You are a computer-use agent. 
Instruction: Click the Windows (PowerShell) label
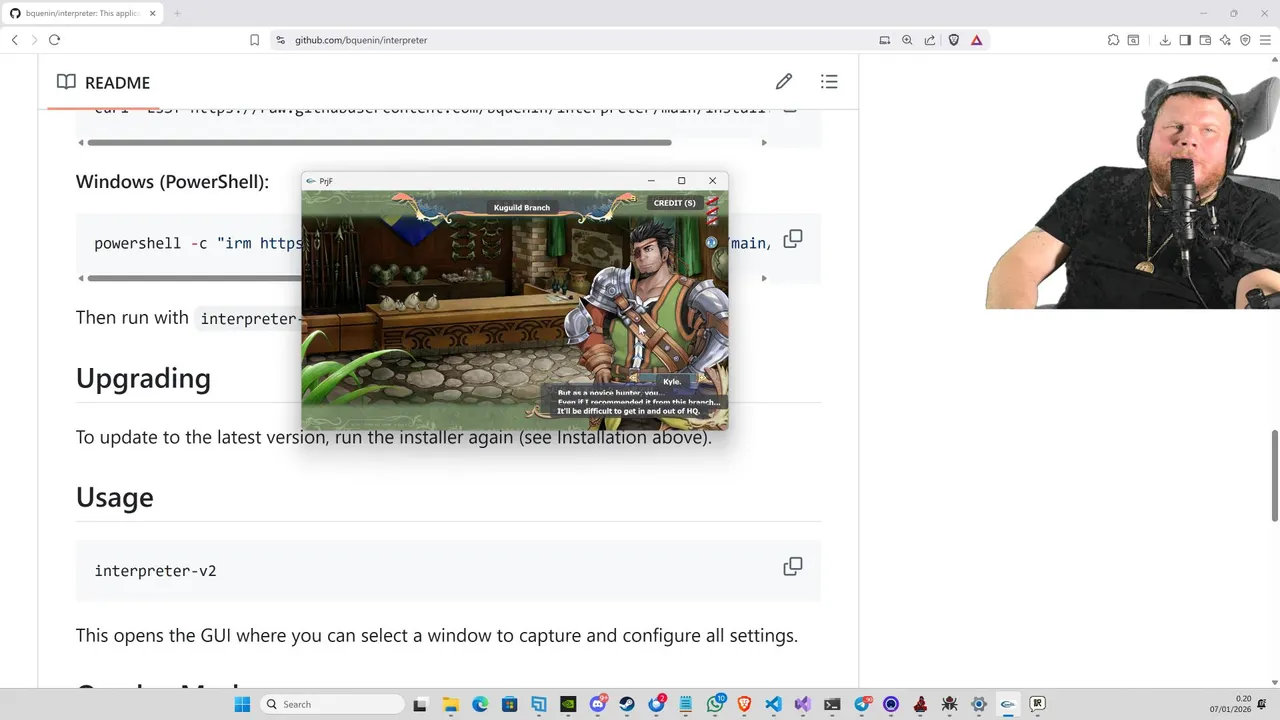click(x=172, y=182)
